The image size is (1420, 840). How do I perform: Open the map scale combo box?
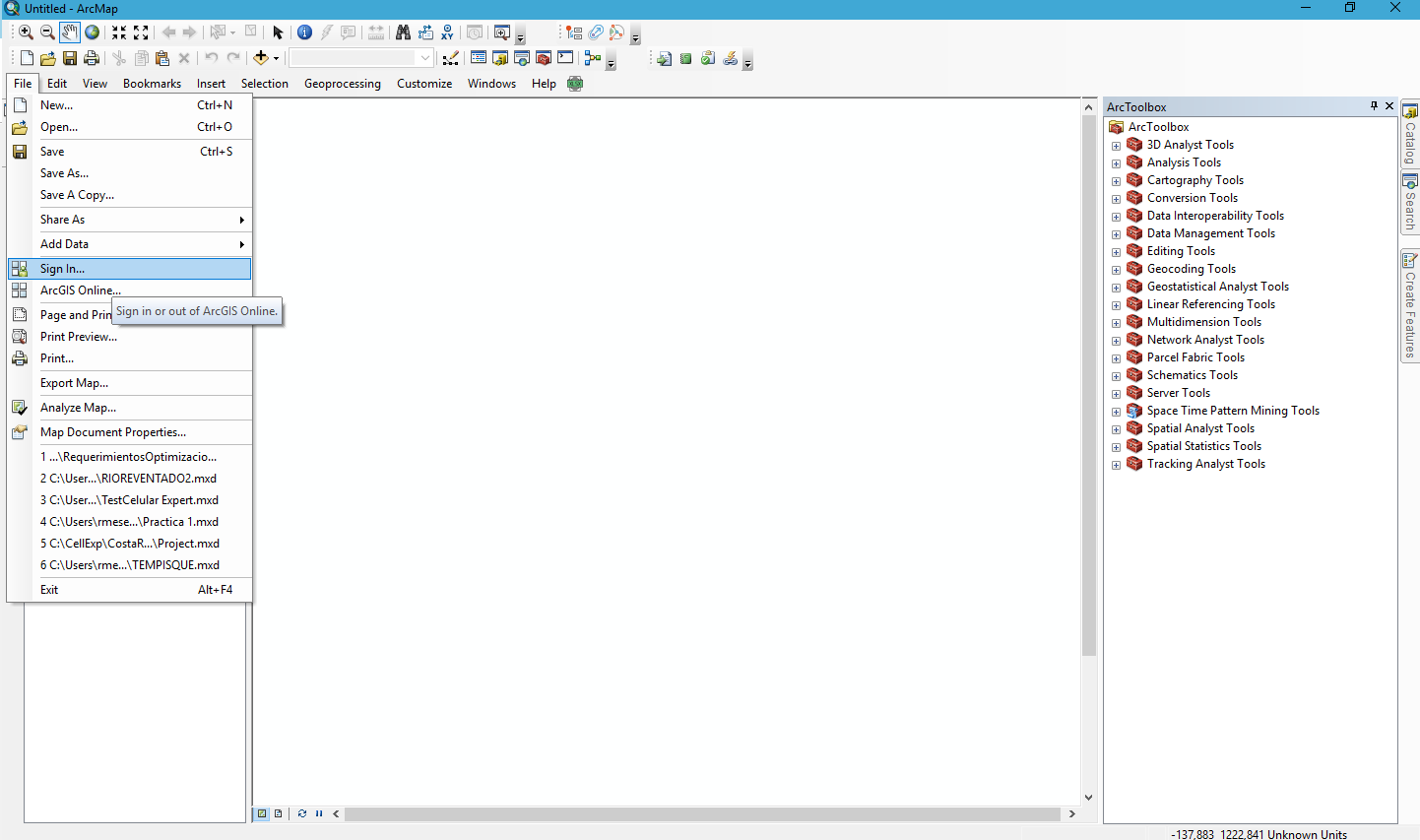click(360, 58)
